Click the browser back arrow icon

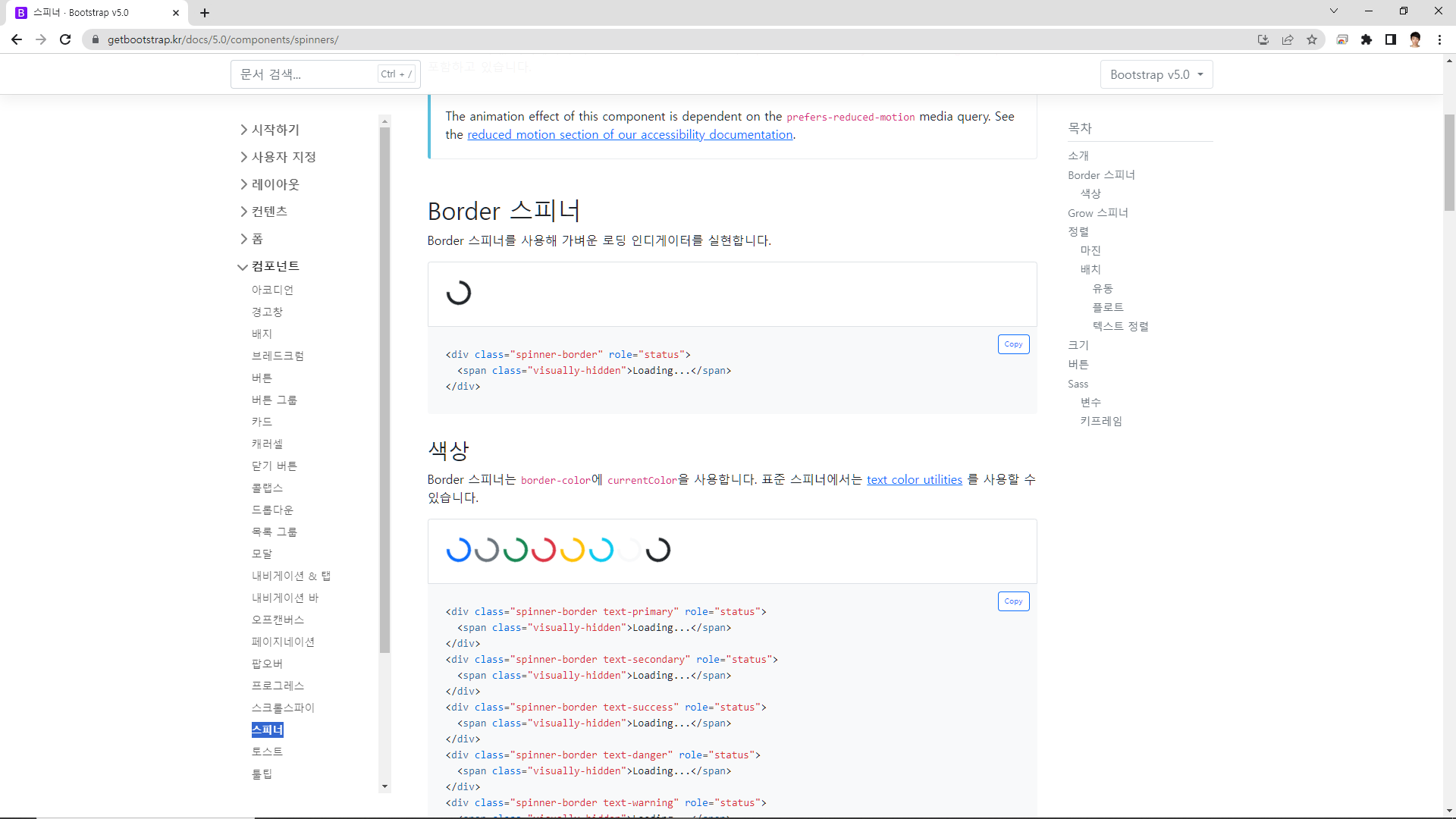coord(16,39)
